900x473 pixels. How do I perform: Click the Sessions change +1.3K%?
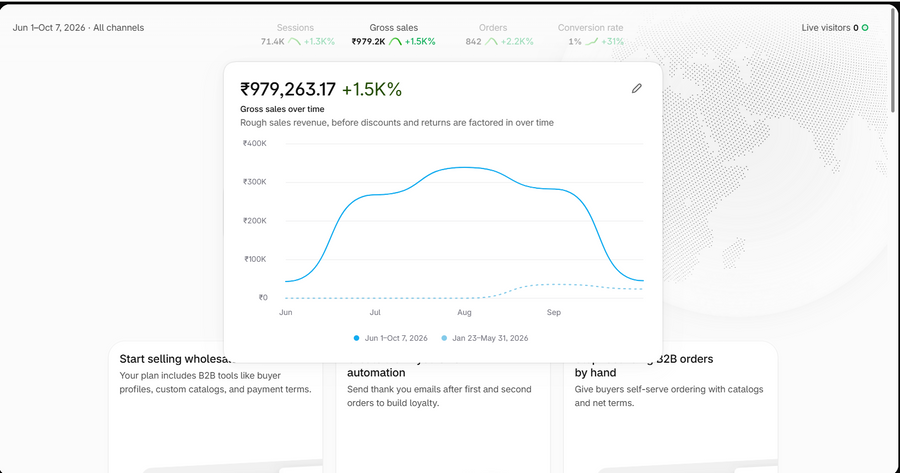point(319,41)
